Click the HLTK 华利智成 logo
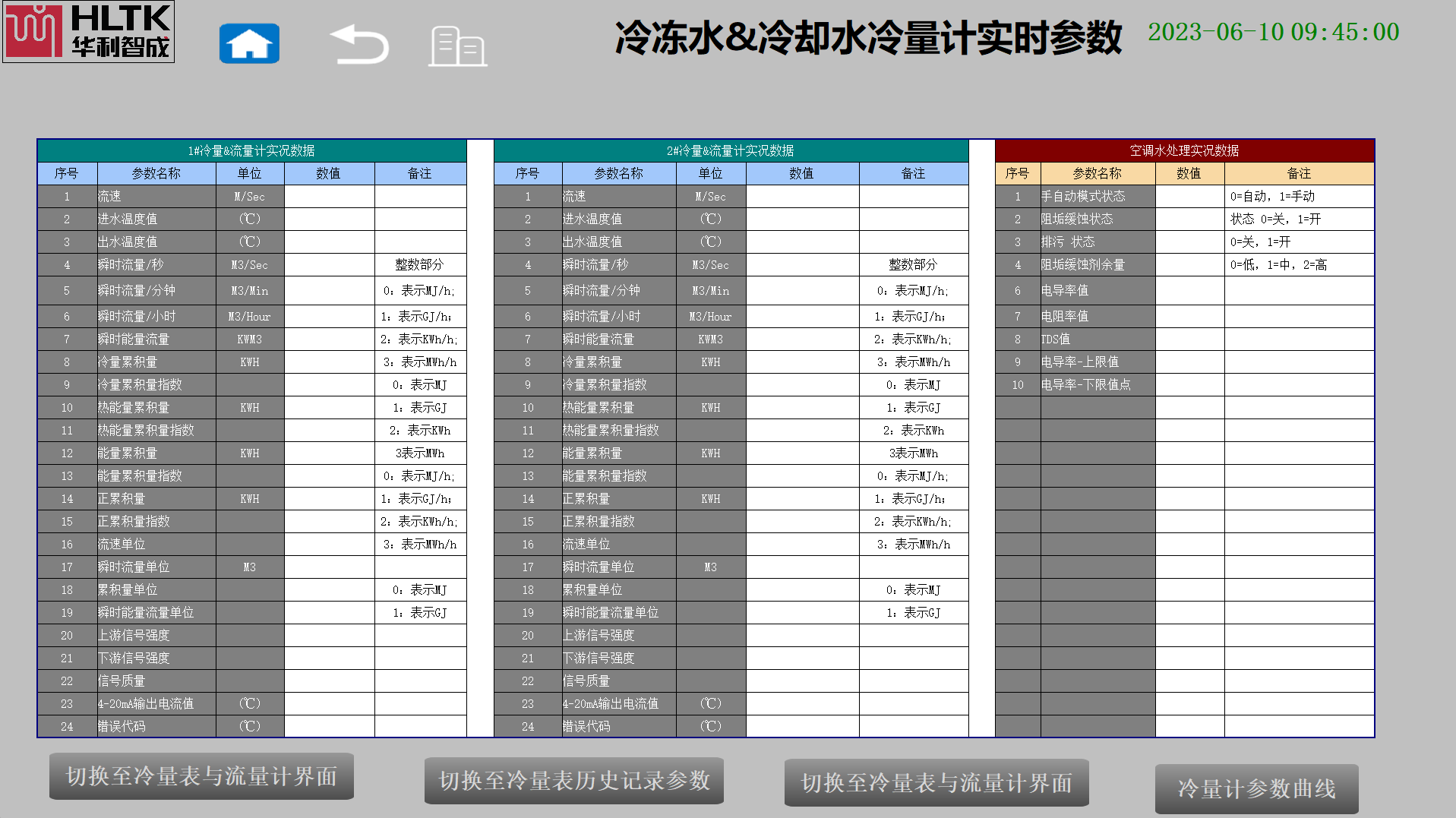1456x818 pixels. click(89, 32)
